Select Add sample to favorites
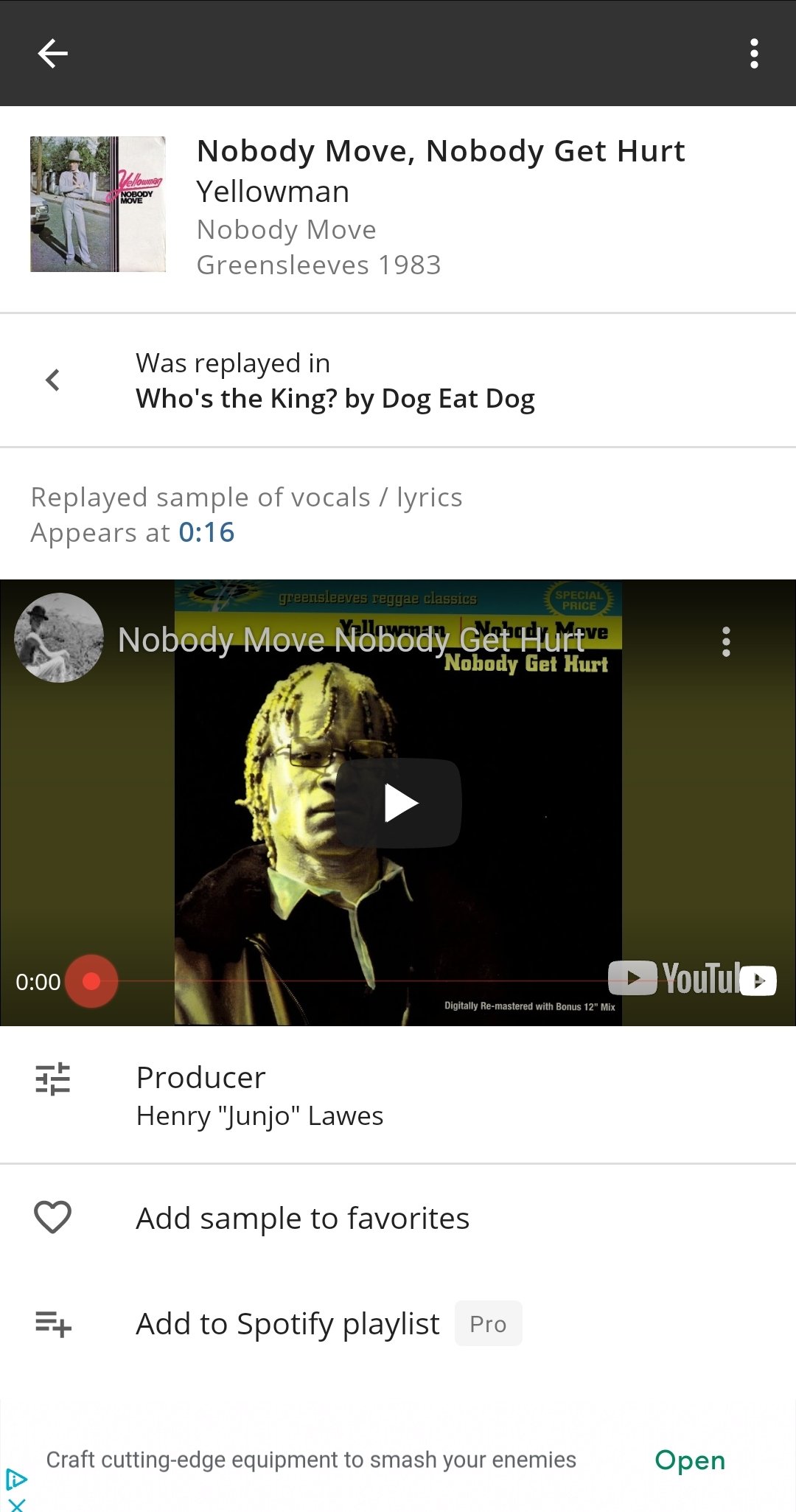This screenshot has width=796, height=1512. [x=303, y=1218]
